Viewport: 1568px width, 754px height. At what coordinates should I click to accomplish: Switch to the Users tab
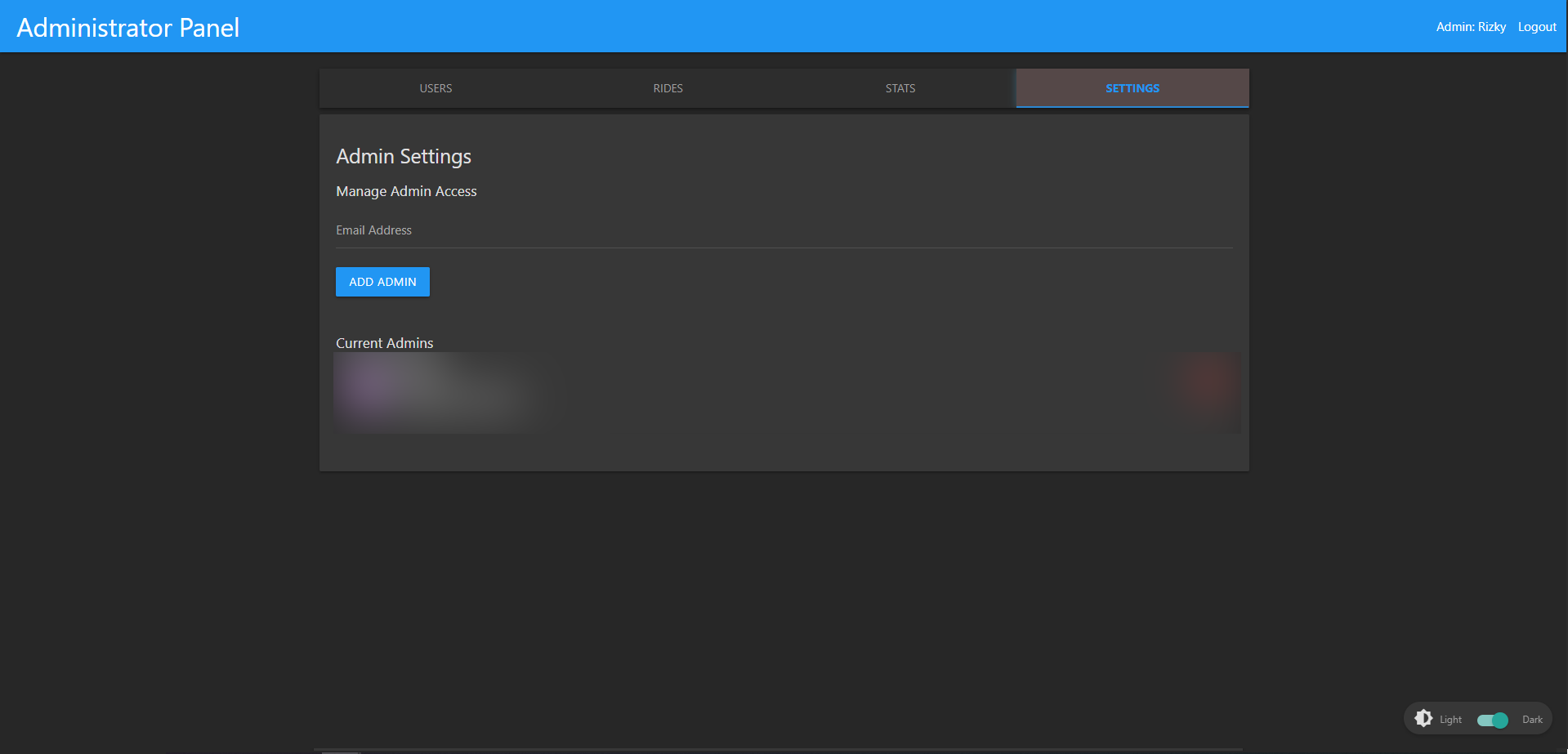436,88
